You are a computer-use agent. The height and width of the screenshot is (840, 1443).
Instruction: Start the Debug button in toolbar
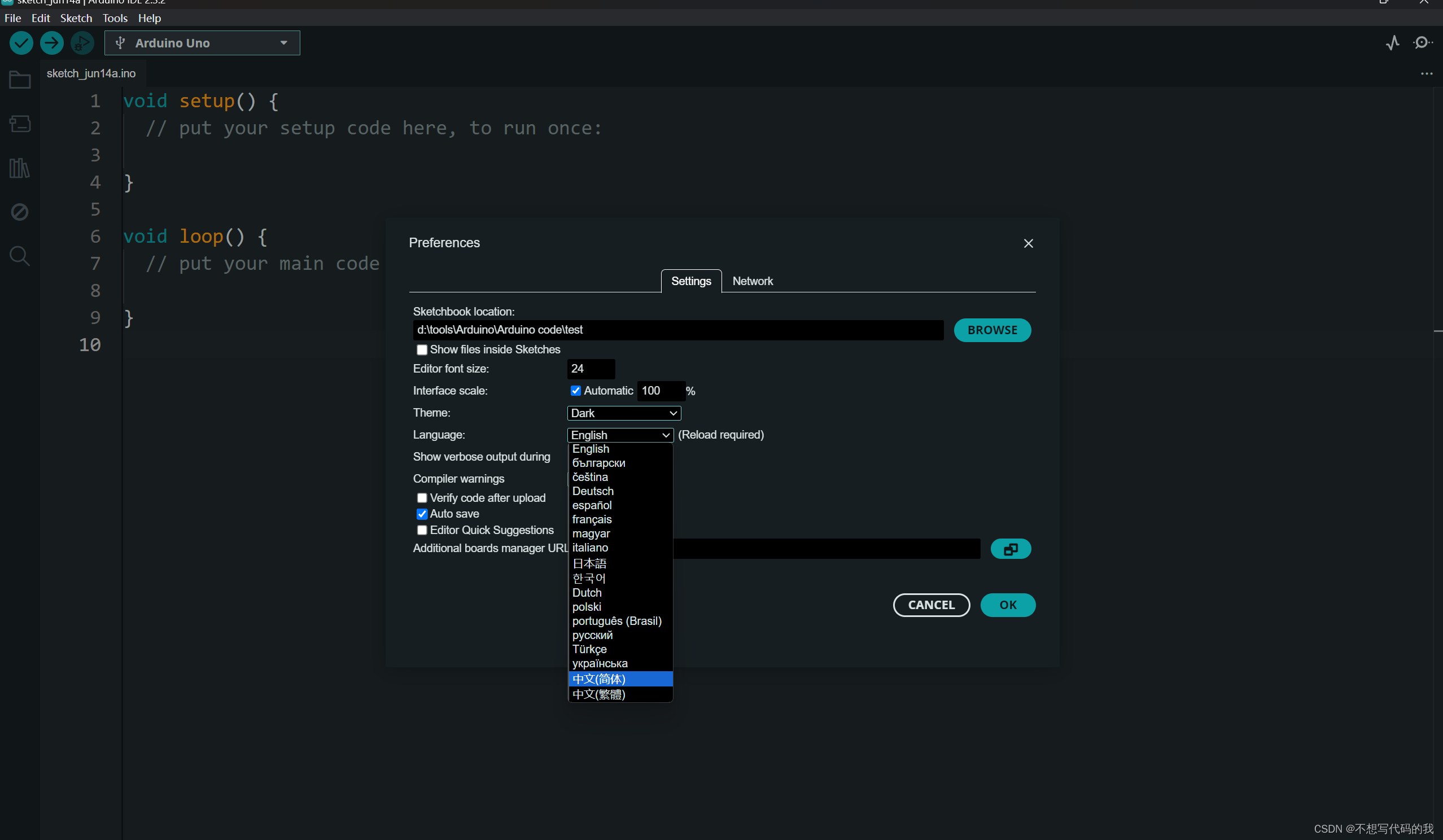pos(82,43)
